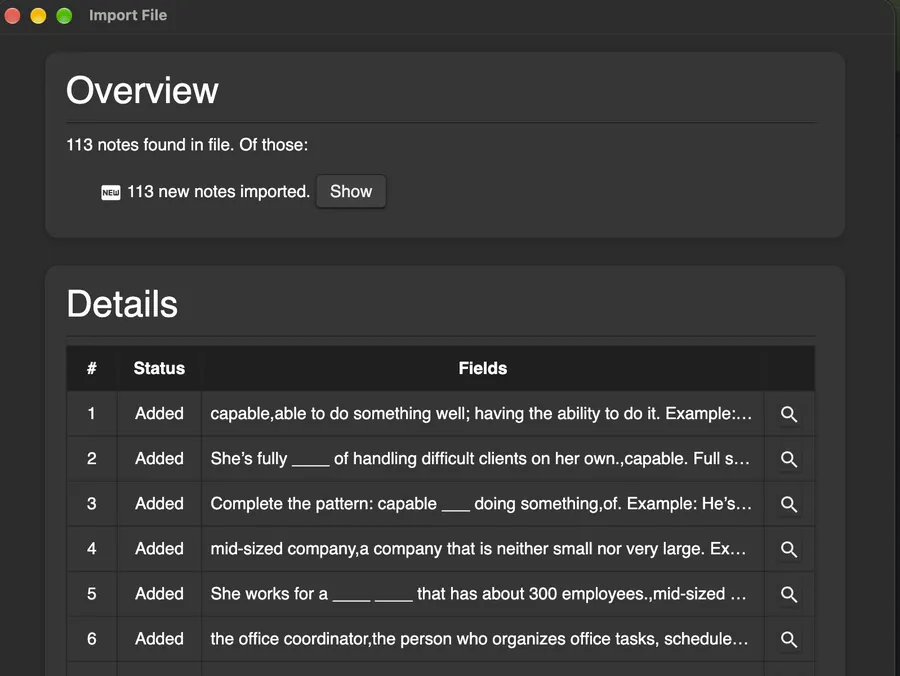
Task: Click the 'Details' heading
Action: (x=122, y=304)
